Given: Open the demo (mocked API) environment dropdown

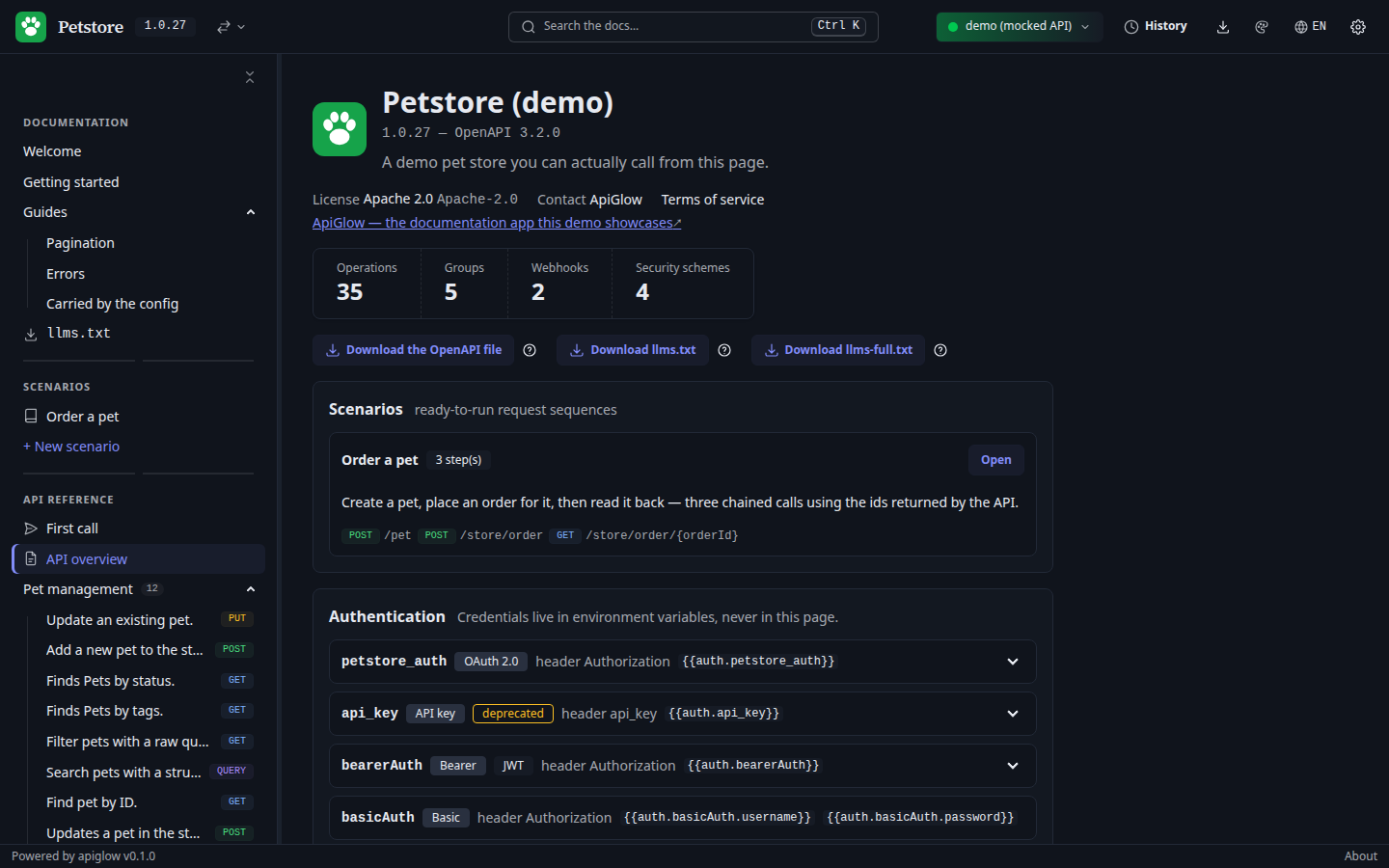Looking at the screenshot, I should (1019, 27).
